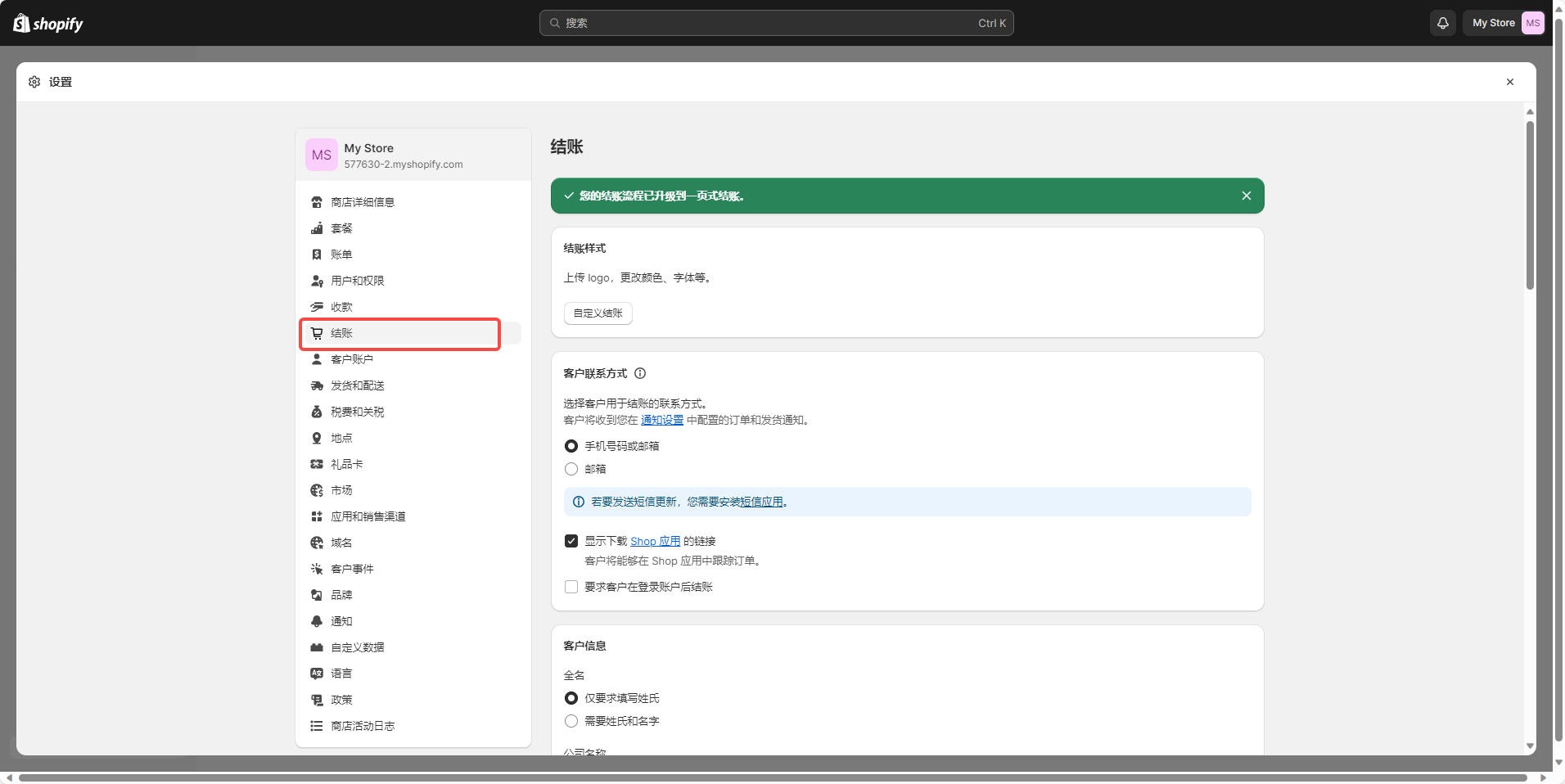Click the 应用和销售渠道 apps icon

pos(317,516)
